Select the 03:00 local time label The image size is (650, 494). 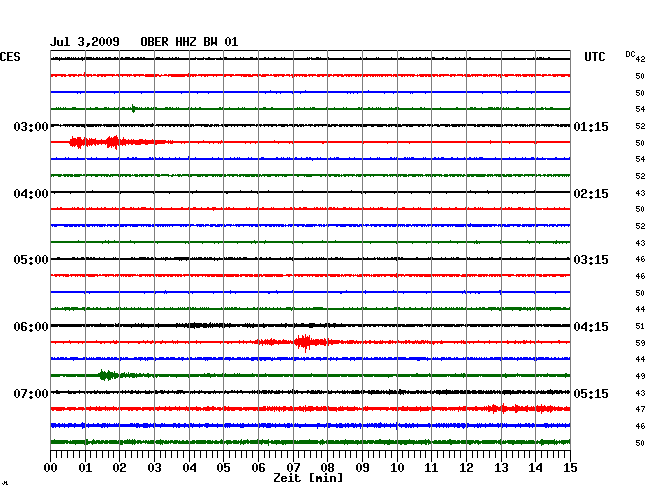[x=31, y=126]
